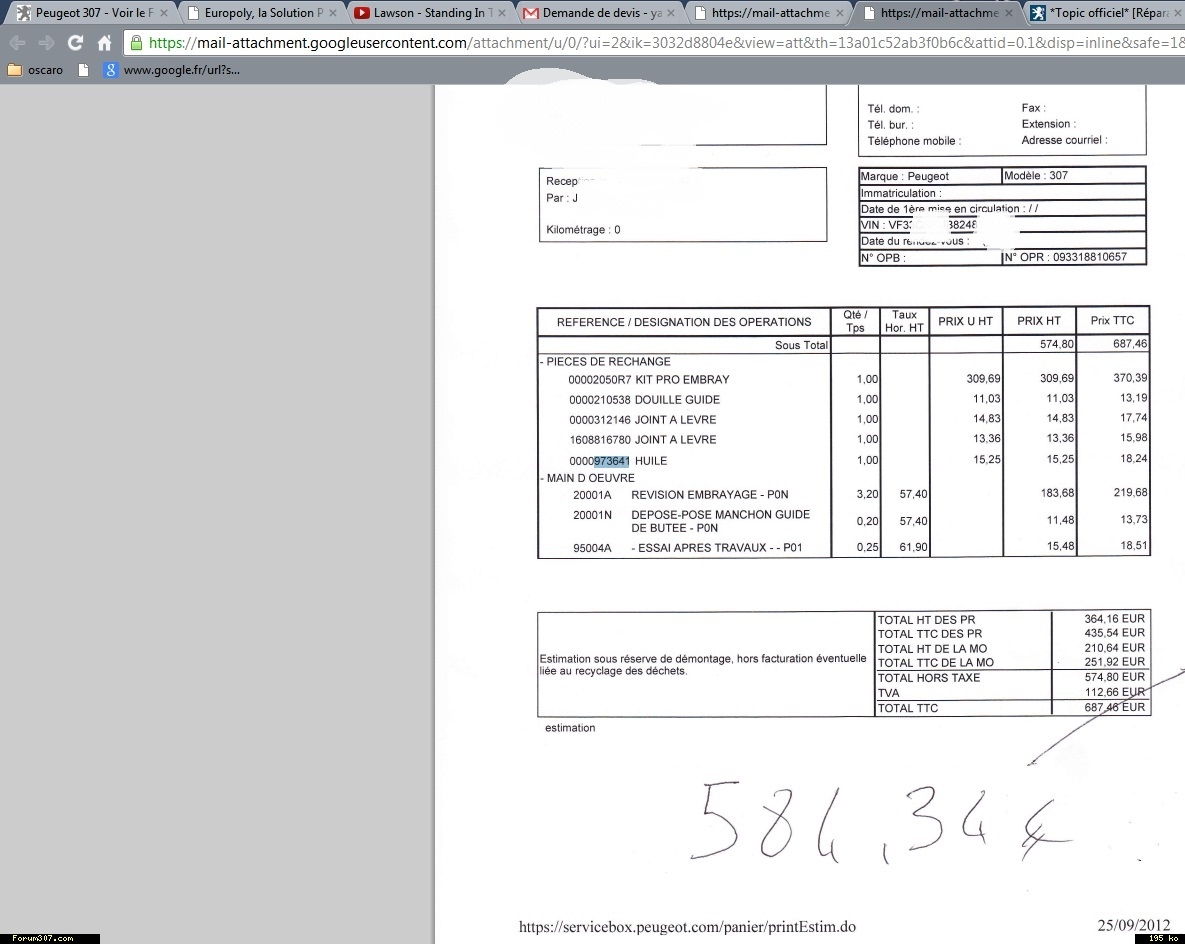This screenshot has height=944, width=1185.
Task: Click the highlighted reference 0000973641 HUILE
Action: pos(618,460)
